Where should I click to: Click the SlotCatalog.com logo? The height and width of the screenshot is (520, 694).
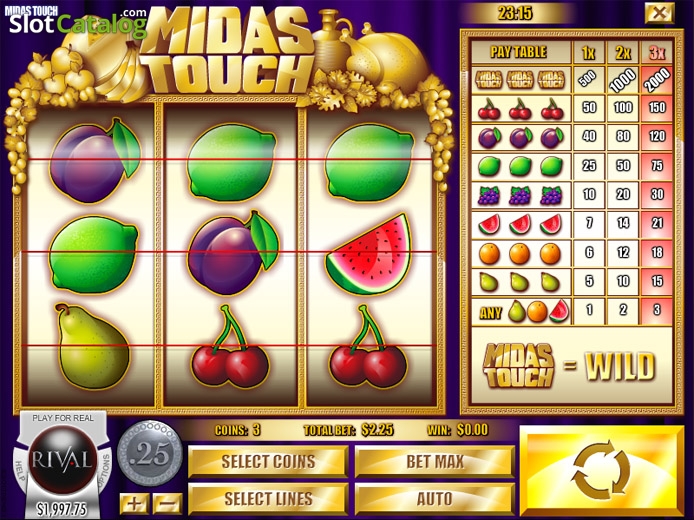[x=77, y=22]
